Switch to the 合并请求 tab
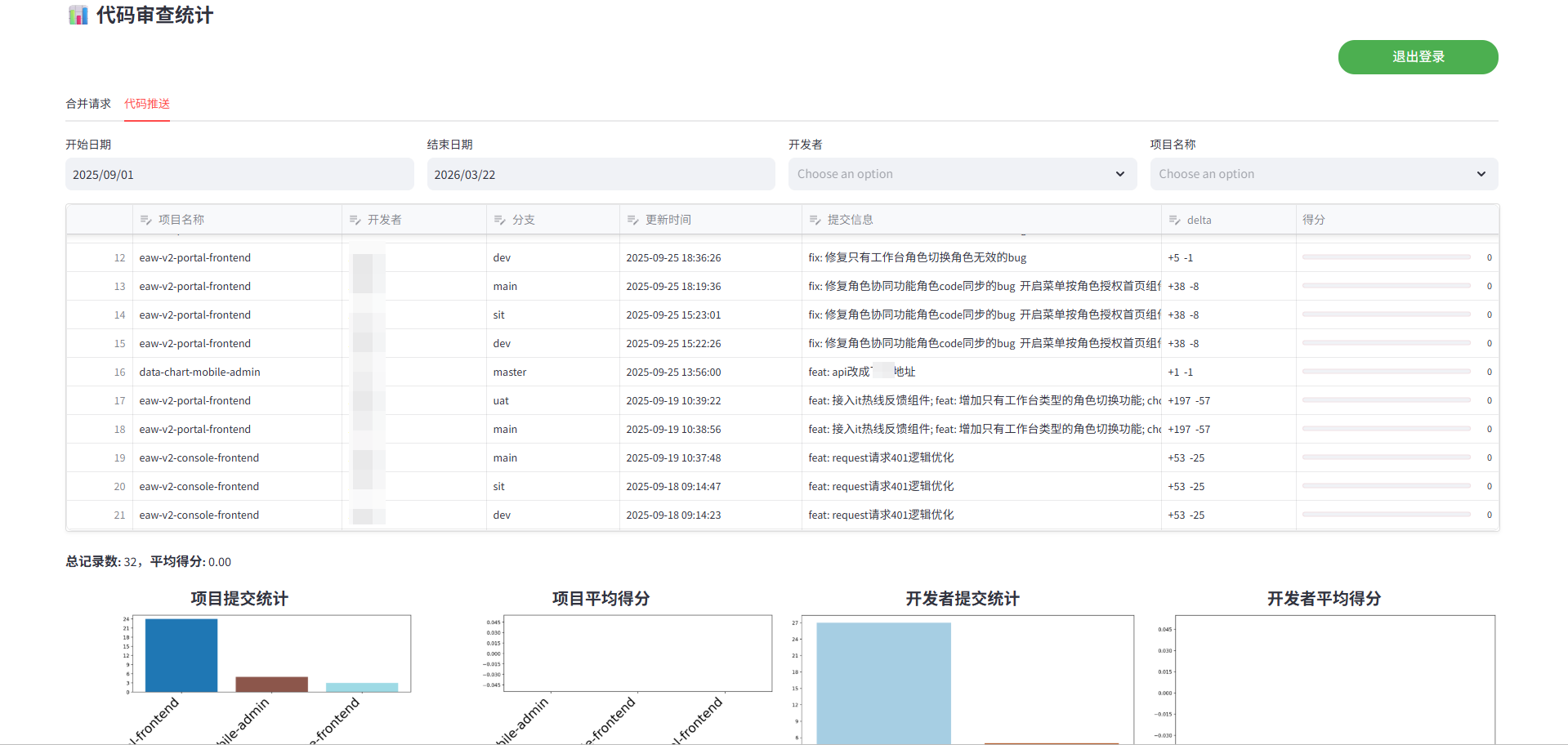Image resolution: width=1568 pixels, height=745 pixels. (88, 104)
